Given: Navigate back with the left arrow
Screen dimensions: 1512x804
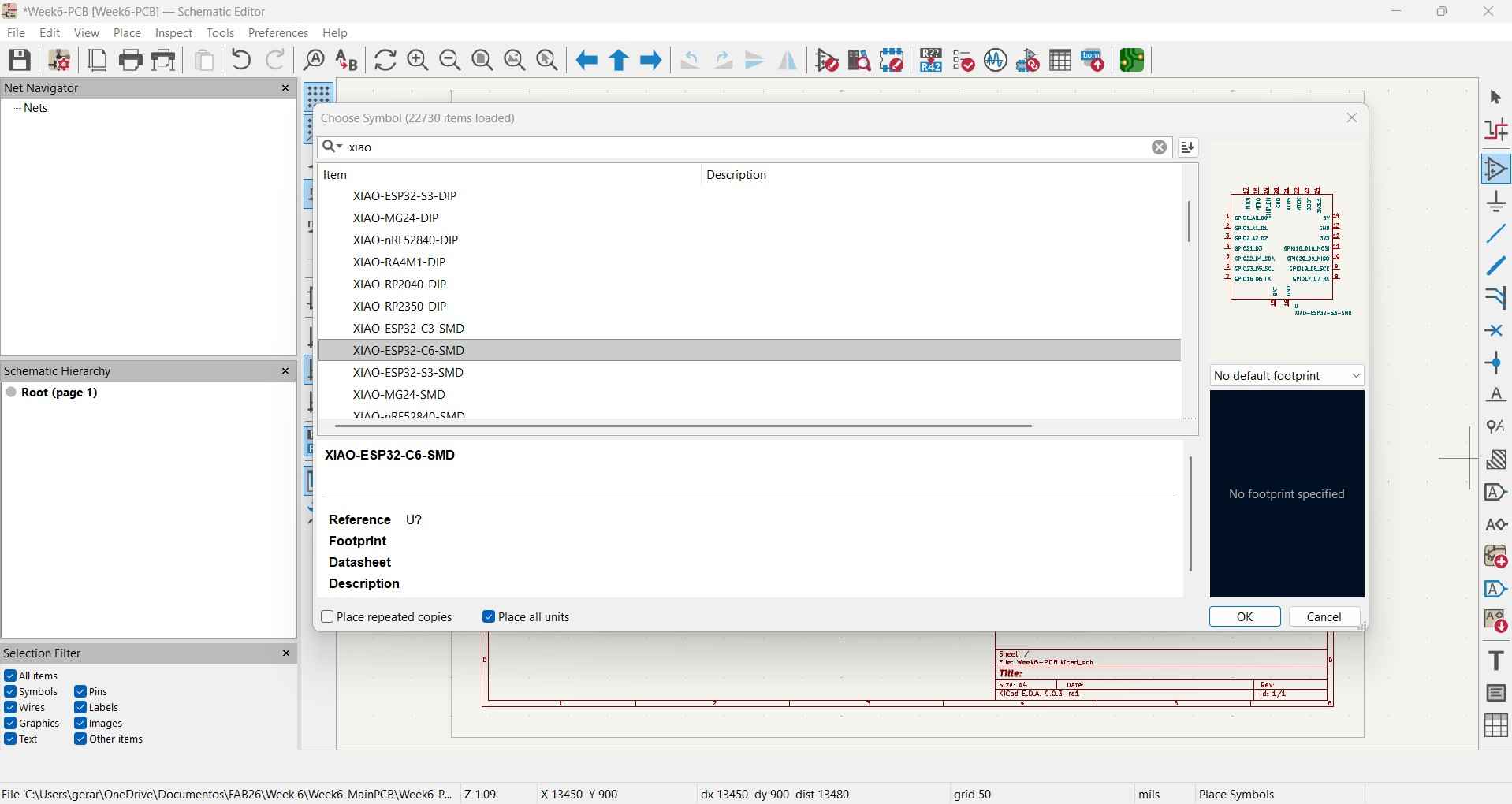Looking at the screenshot, I should [587, 61].
